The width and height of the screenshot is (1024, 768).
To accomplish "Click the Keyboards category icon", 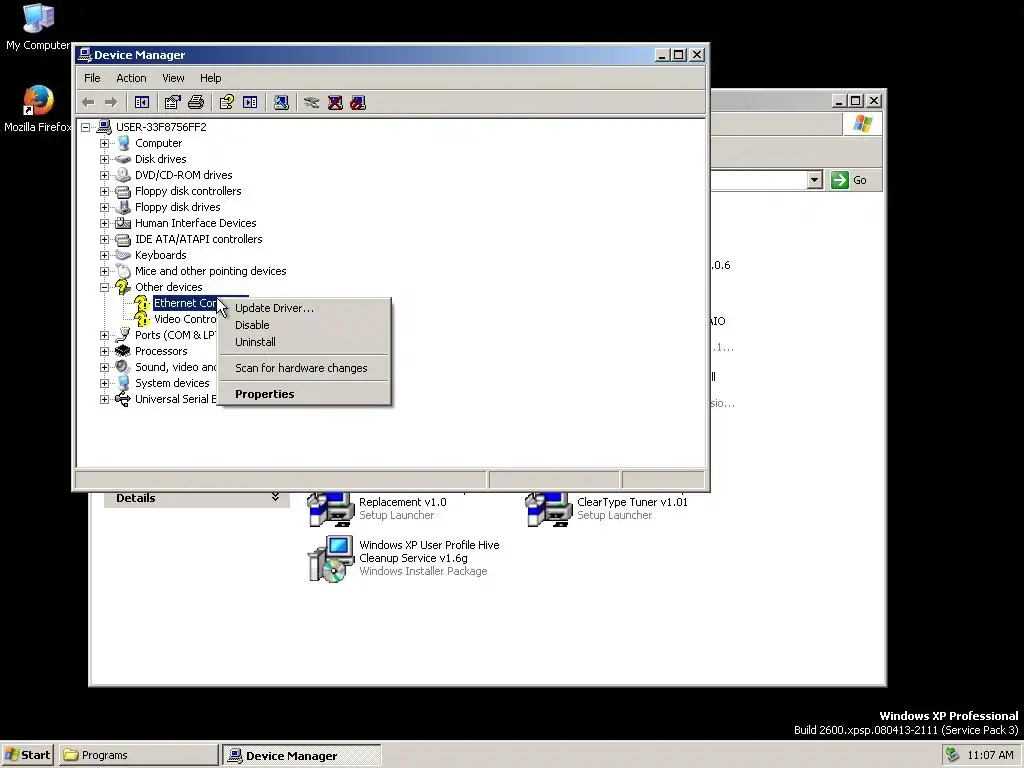I will click(x=123, y=255).
